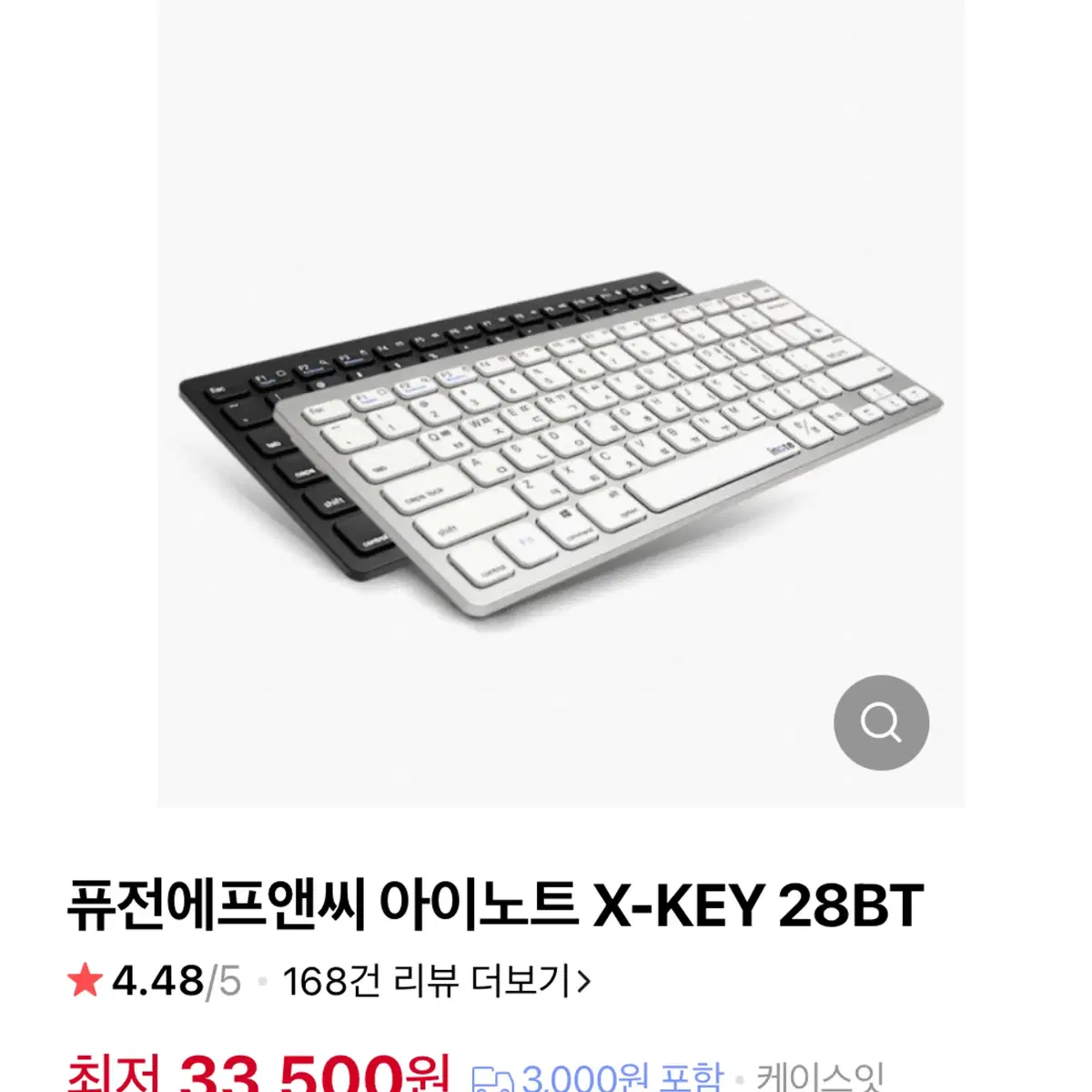Tap the logo on the silver keyboard
Viewport: 1092px width, 1092px height.
782,447
